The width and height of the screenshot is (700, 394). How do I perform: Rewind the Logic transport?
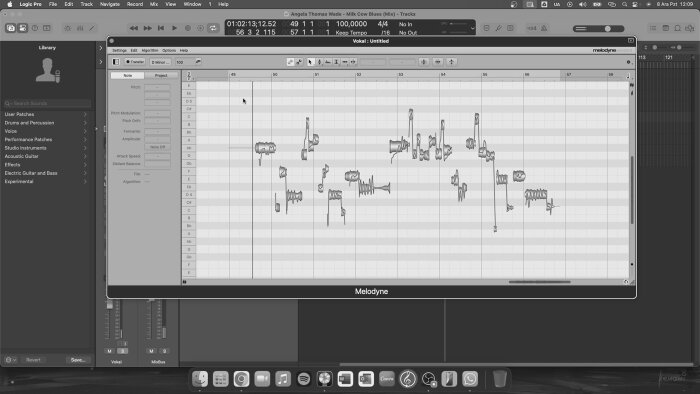point(133,28)
